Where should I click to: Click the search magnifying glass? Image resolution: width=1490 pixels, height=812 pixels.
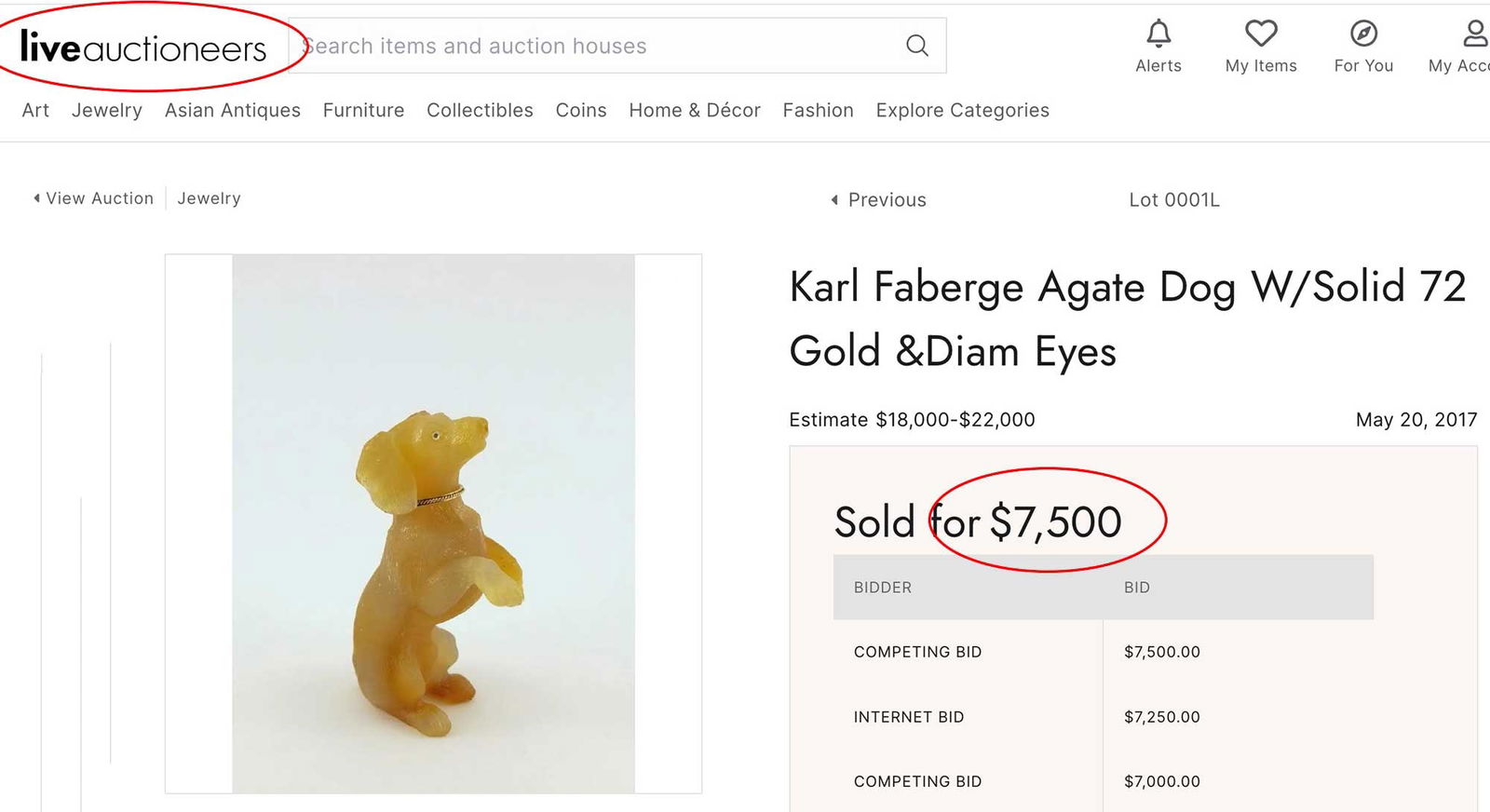(x=916, y=45)
